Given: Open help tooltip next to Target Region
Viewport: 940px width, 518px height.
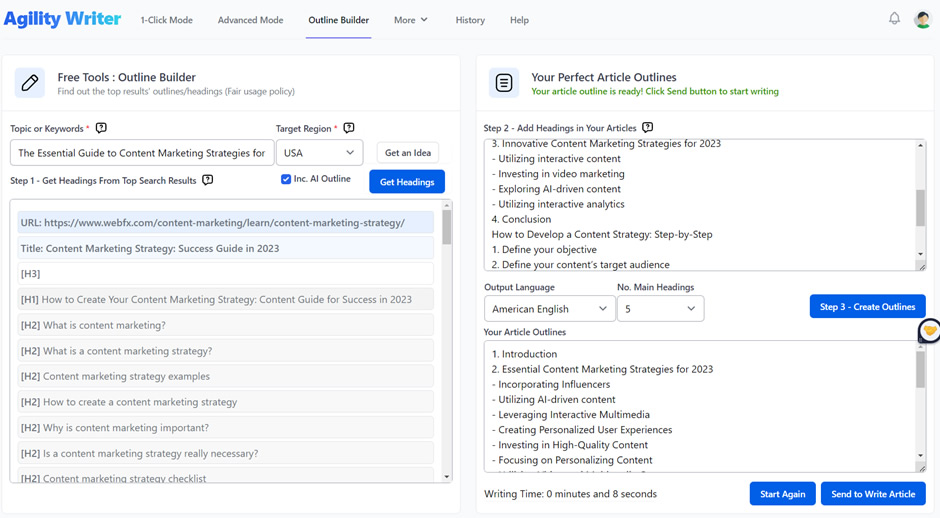Looking at the screenshot, I should (349, 128).
